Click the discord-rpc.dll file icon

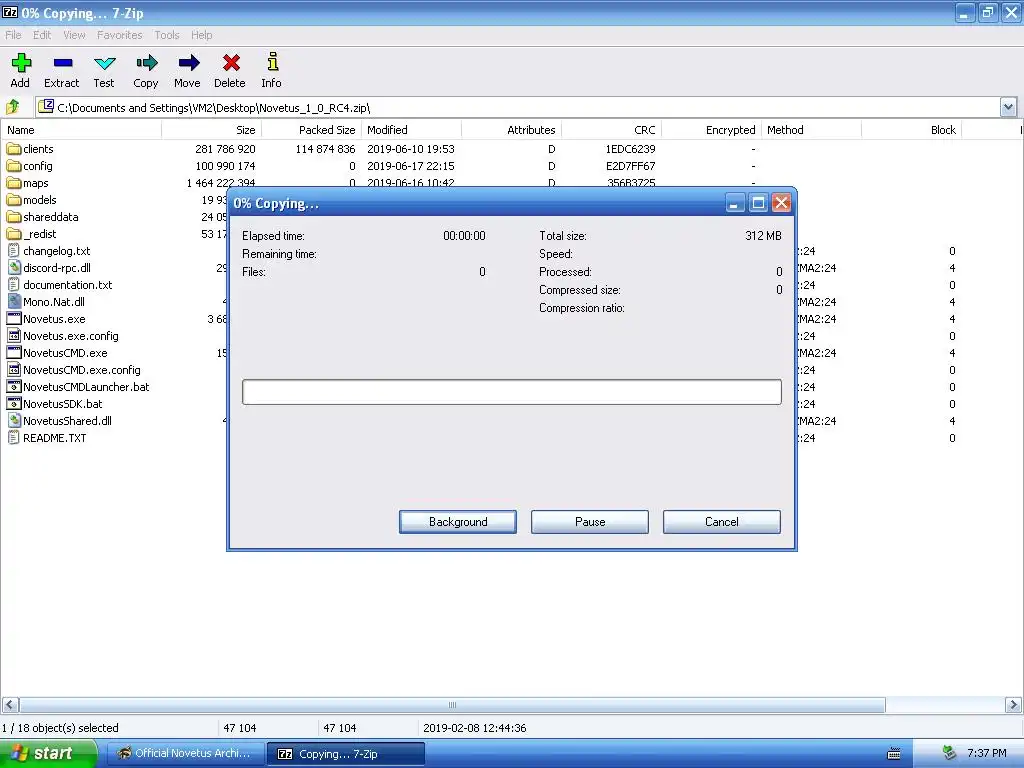tap(14, 268)
